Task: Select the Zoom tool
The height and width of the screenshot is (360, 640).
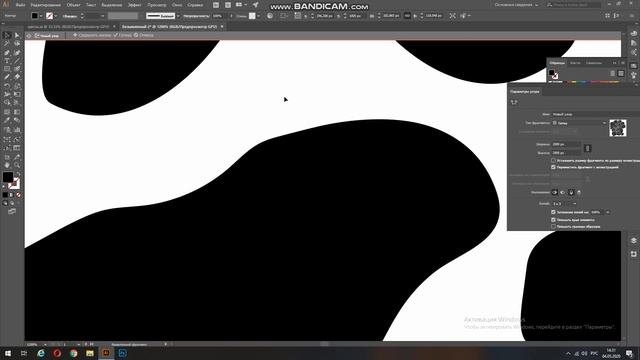Action: [17, 165]
